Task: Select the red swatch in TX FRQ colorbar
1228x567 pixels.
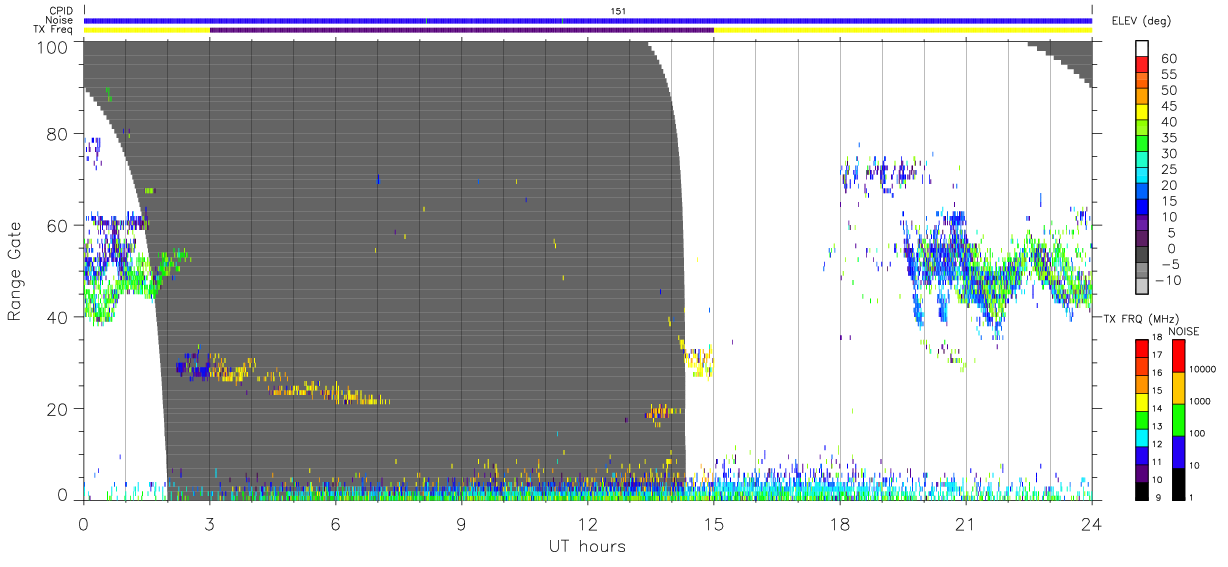Action: tap(1141, 348)
